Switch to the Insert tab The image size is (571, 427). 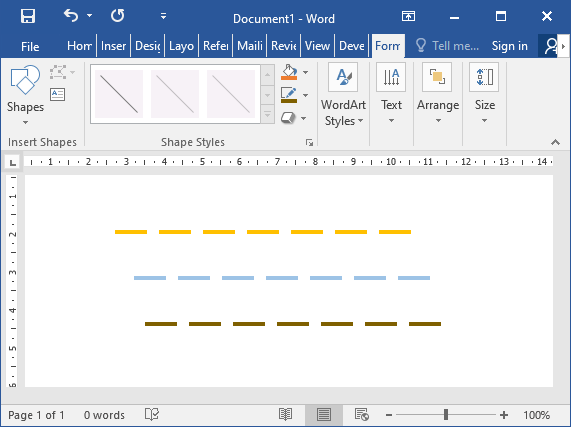pyautogui.click(x=113, y=46)
